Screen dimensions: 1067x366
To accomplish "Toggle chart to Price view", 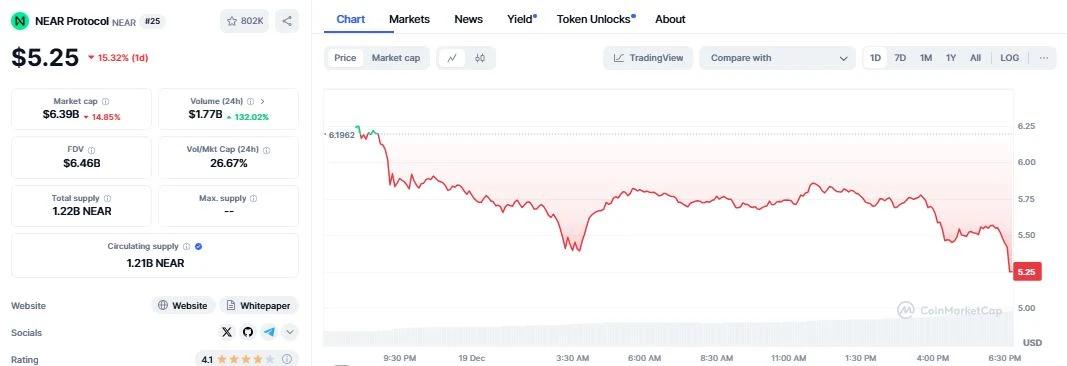I will click(x=345, y=58).
